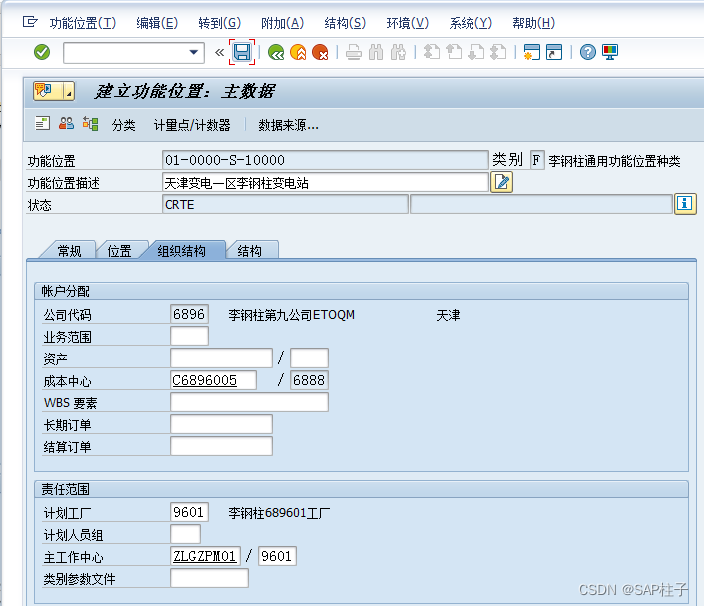Open the 结构(S) menu
The width and height of the screenshot is (704, 606).
pyautogui.click(x=345, y=23)
